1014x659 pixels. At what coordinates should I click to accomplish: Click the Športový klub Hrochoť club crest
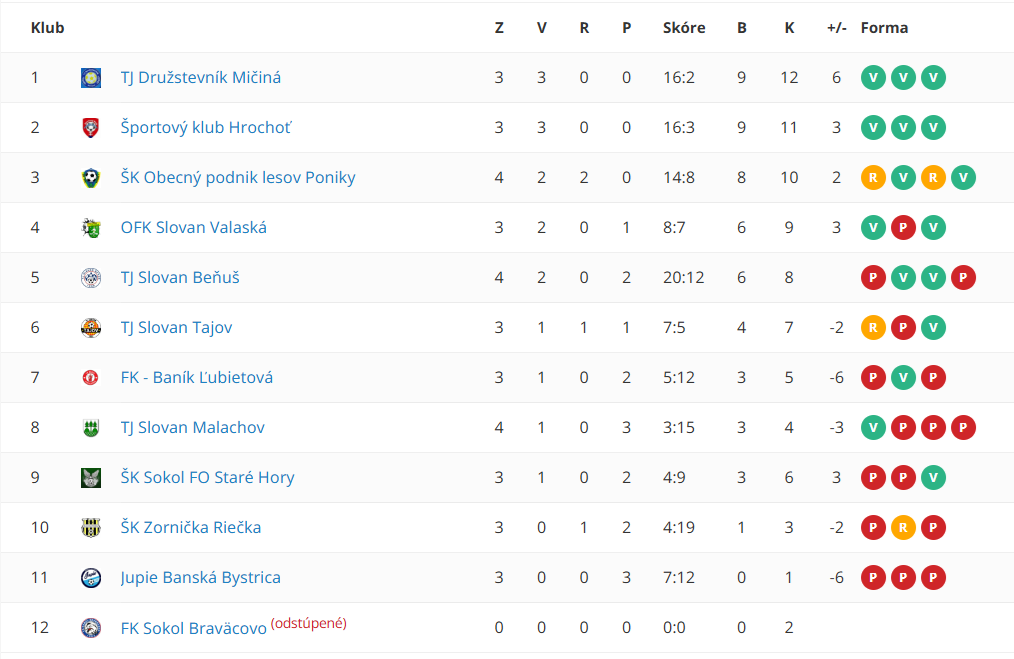(91, 127)
